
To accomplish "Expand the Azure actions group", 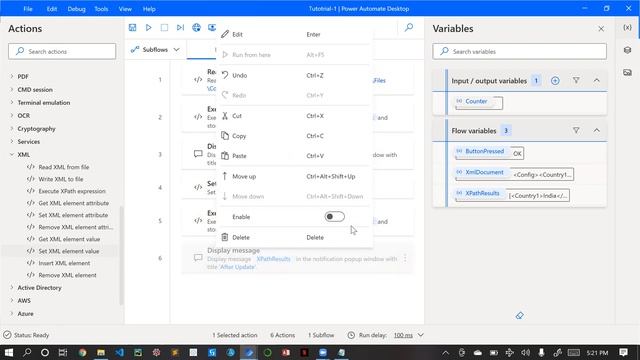I will 12,313.
